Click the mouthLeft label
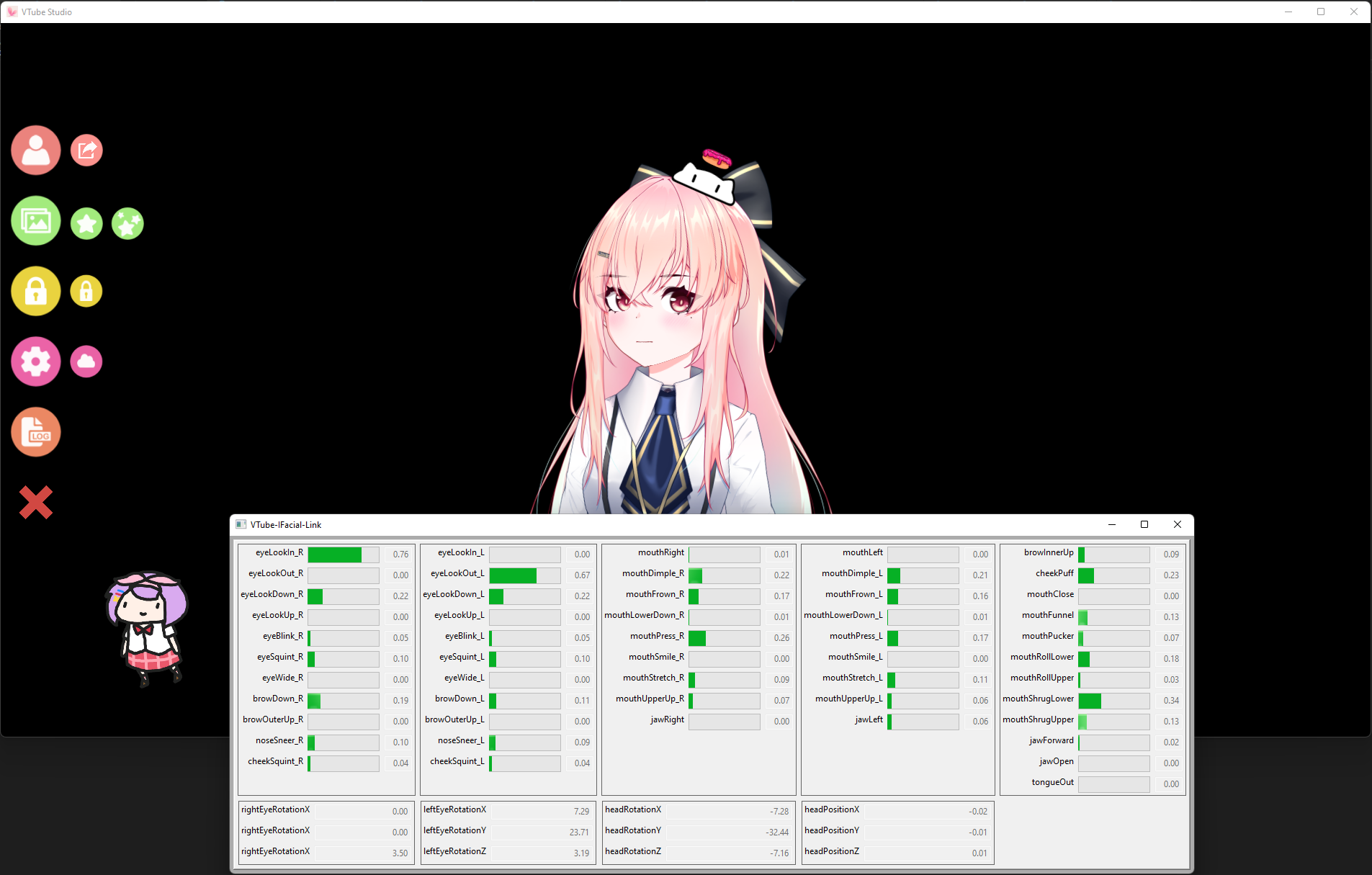This screenshot has height=875, width=1372. pyautogui.click(x=863, y=552)
